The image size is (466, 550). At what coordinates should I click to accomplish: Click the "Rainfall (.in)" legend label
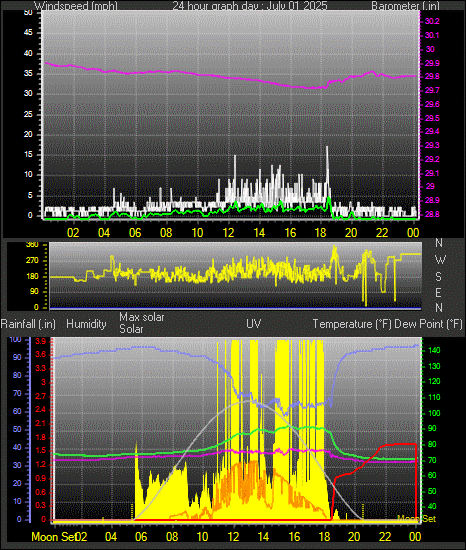[28, 324]
